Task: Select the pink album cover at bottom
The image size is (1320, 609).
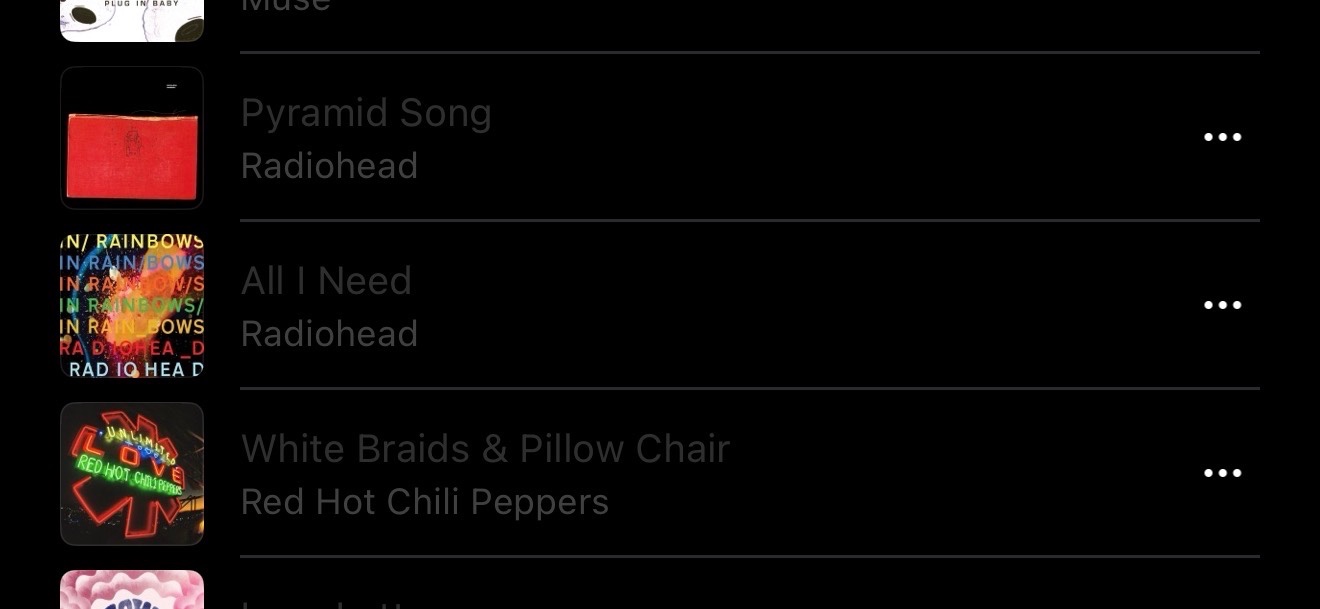Action: pyautogui.click(x=132, y=590)
